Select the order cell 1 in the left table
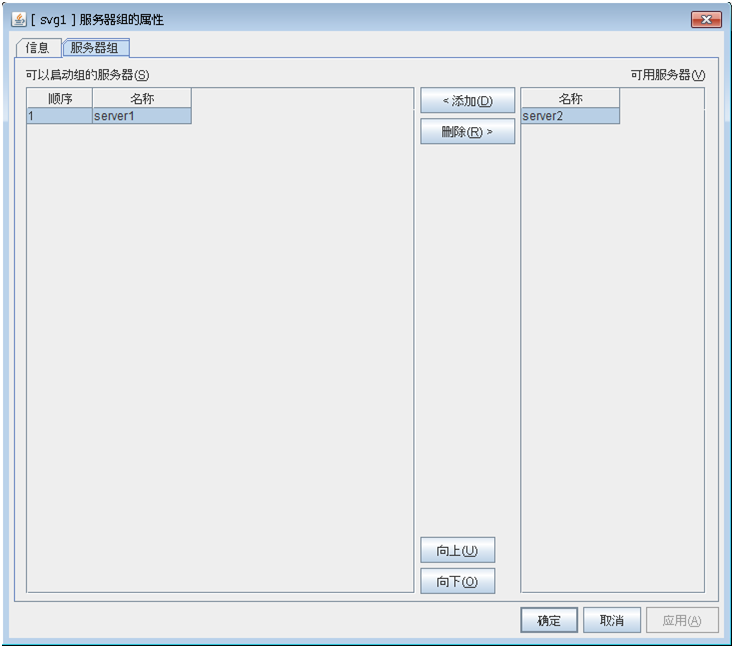This screenshot has width=734, height=648. coord(59,116)
